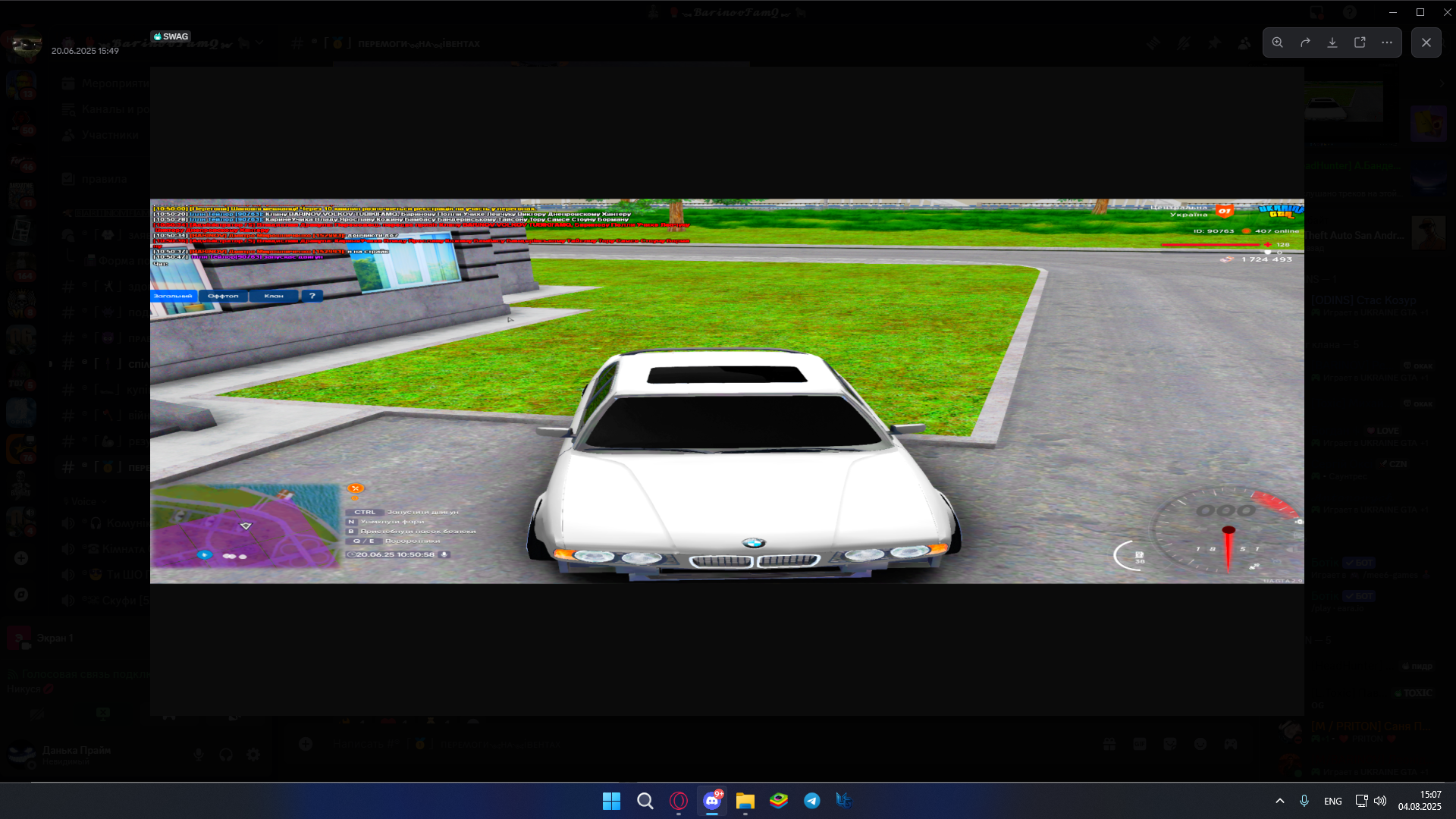Launch BlueStacks from the taskbar

779,801
